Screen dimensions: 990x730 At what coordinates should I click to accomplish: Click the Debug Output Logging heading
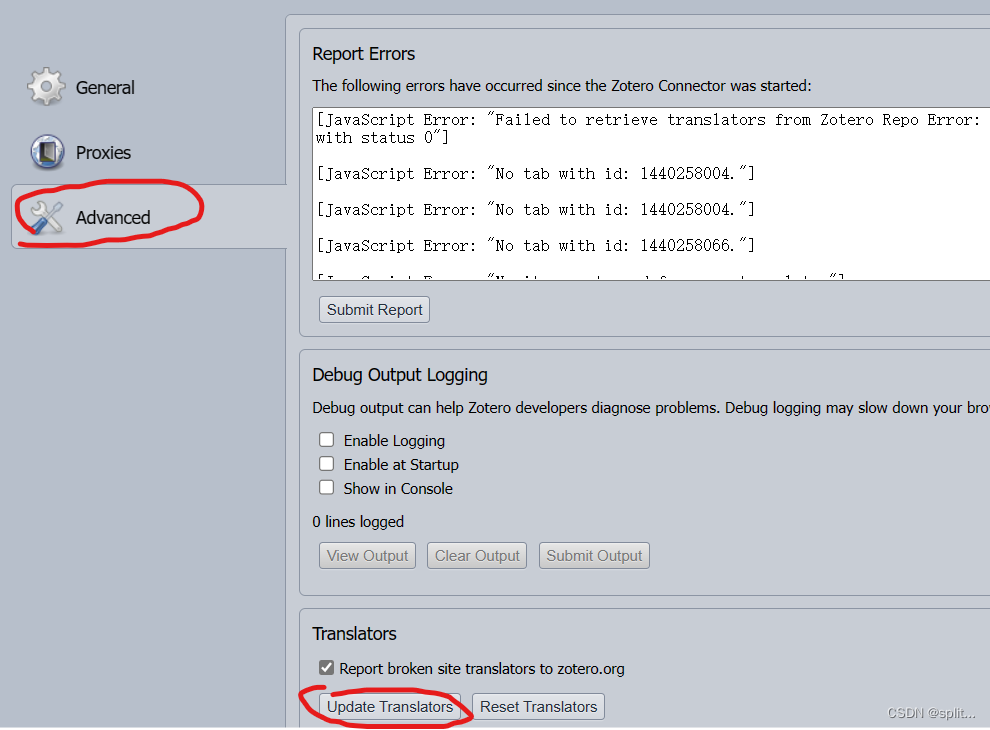click(x=400, y=375)
